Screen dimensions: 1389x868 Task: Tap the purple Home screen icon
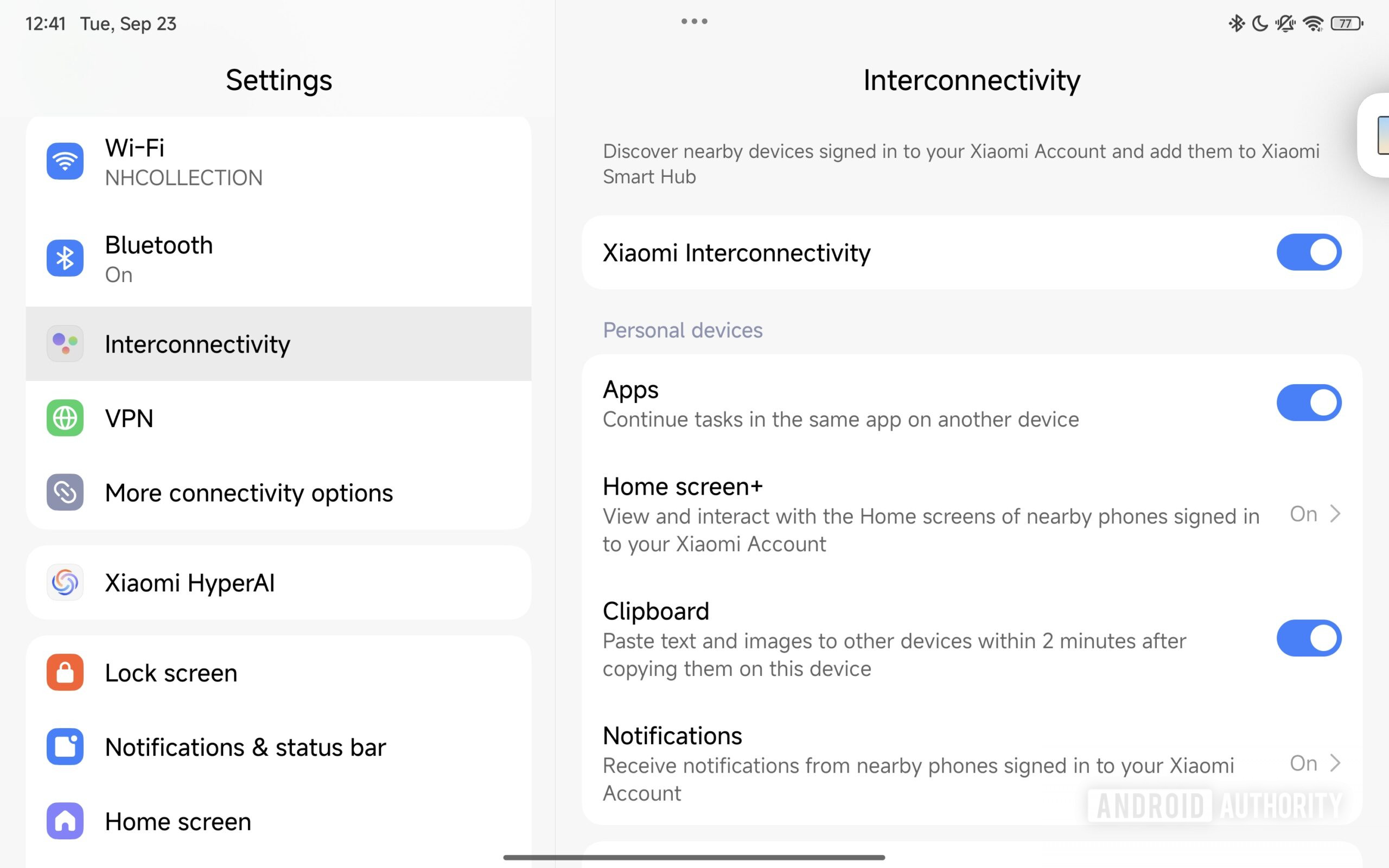(x=65, y=821)
